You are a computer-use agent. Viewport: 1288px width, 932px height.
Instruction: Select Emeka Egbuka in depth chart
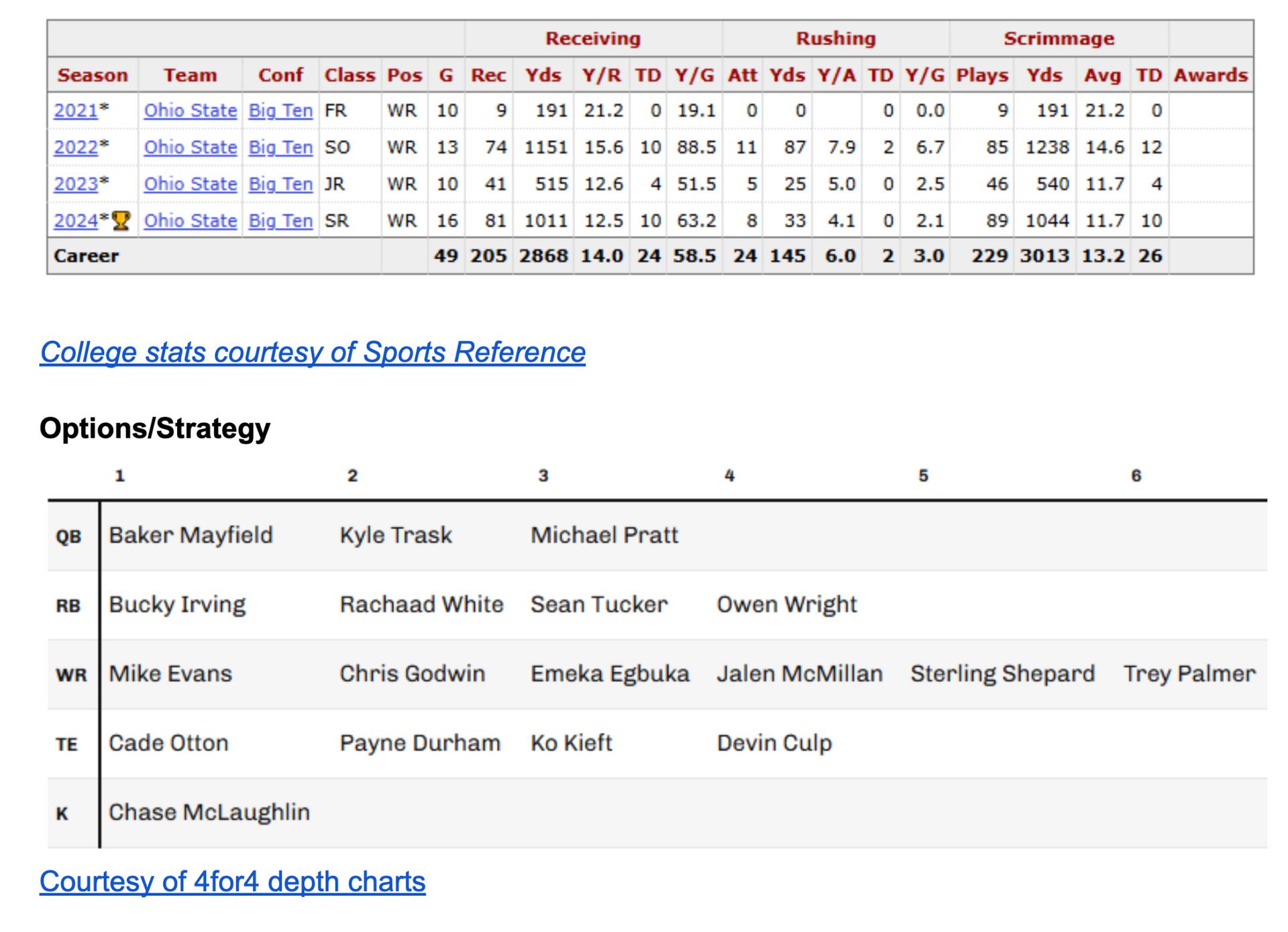(x=610, y=674)
